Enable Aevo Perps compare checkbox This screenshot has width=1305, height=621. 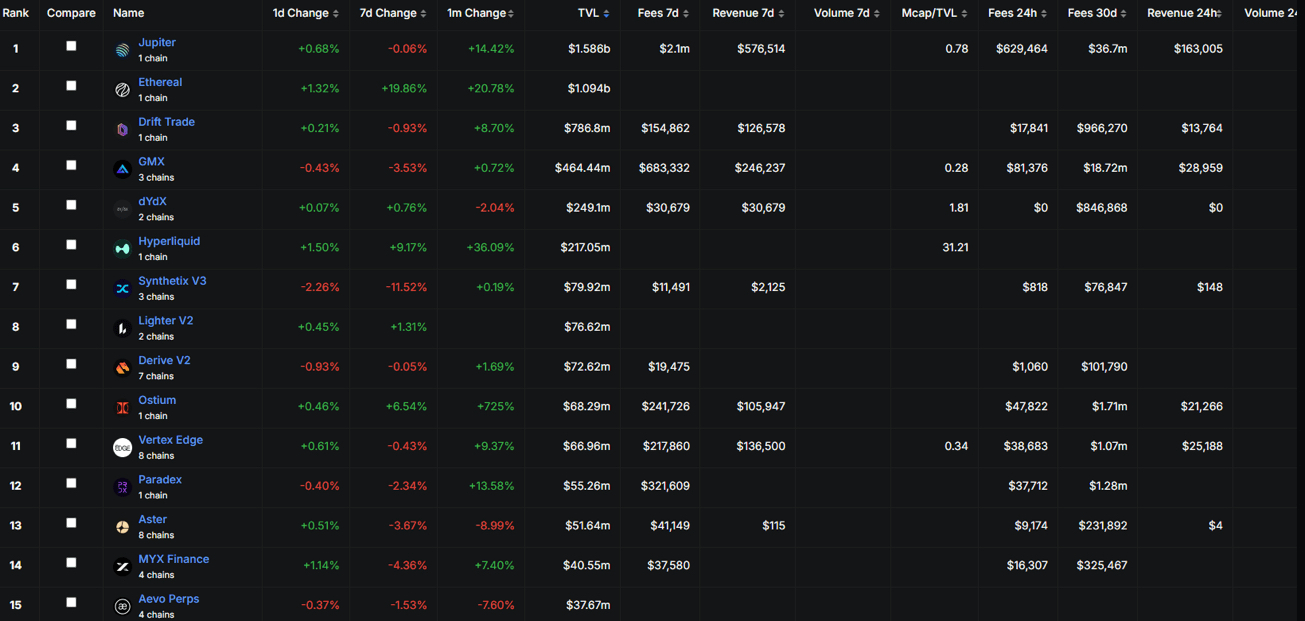(71, 603)
